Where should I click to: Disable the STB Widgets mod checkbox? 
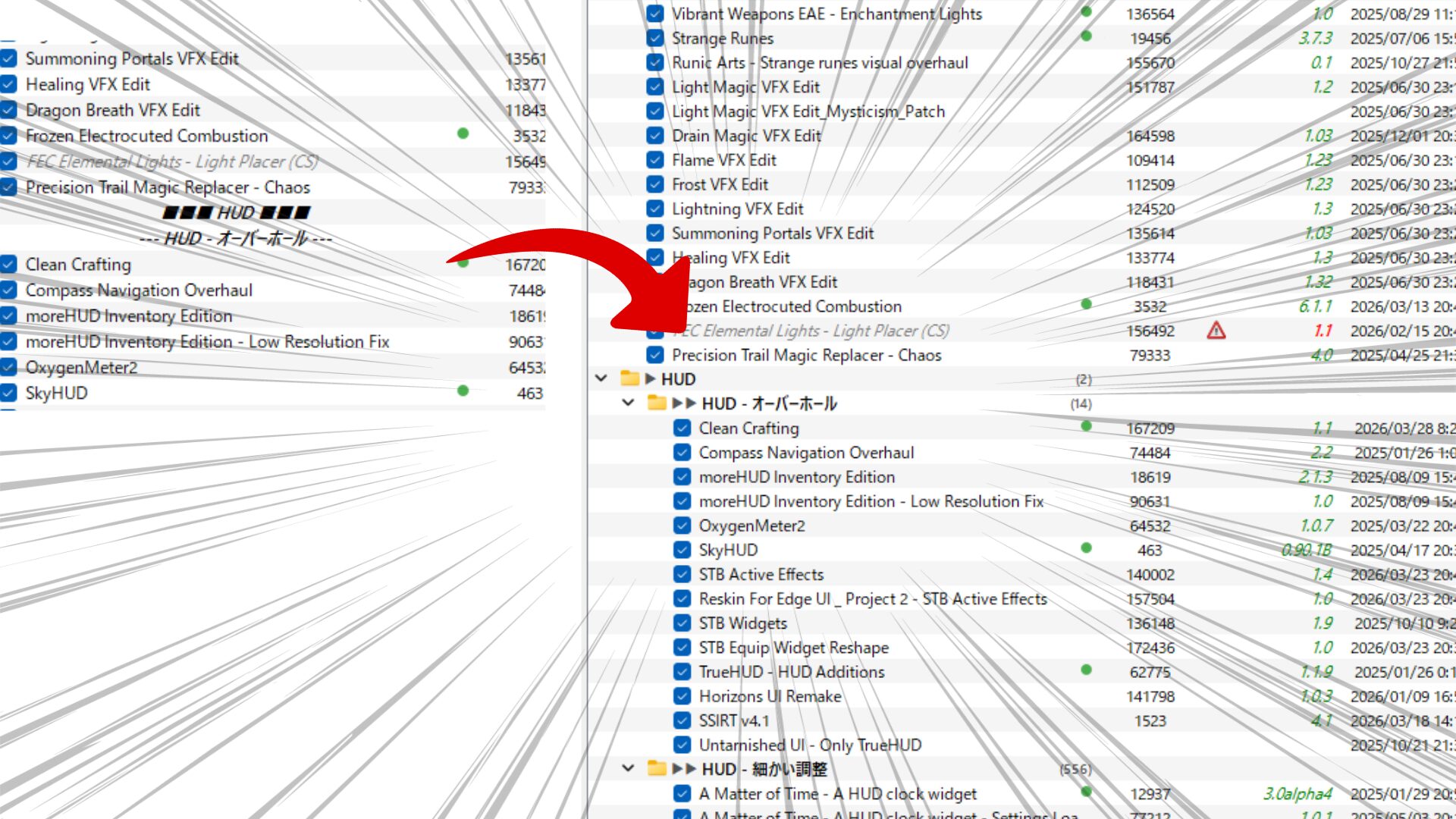pyautogui.click(x=682, y=623)
